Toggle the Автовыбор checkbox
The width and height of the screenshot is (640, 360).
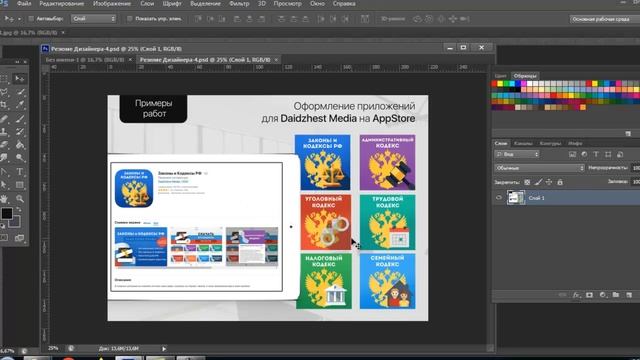click(x=31, y=19)
